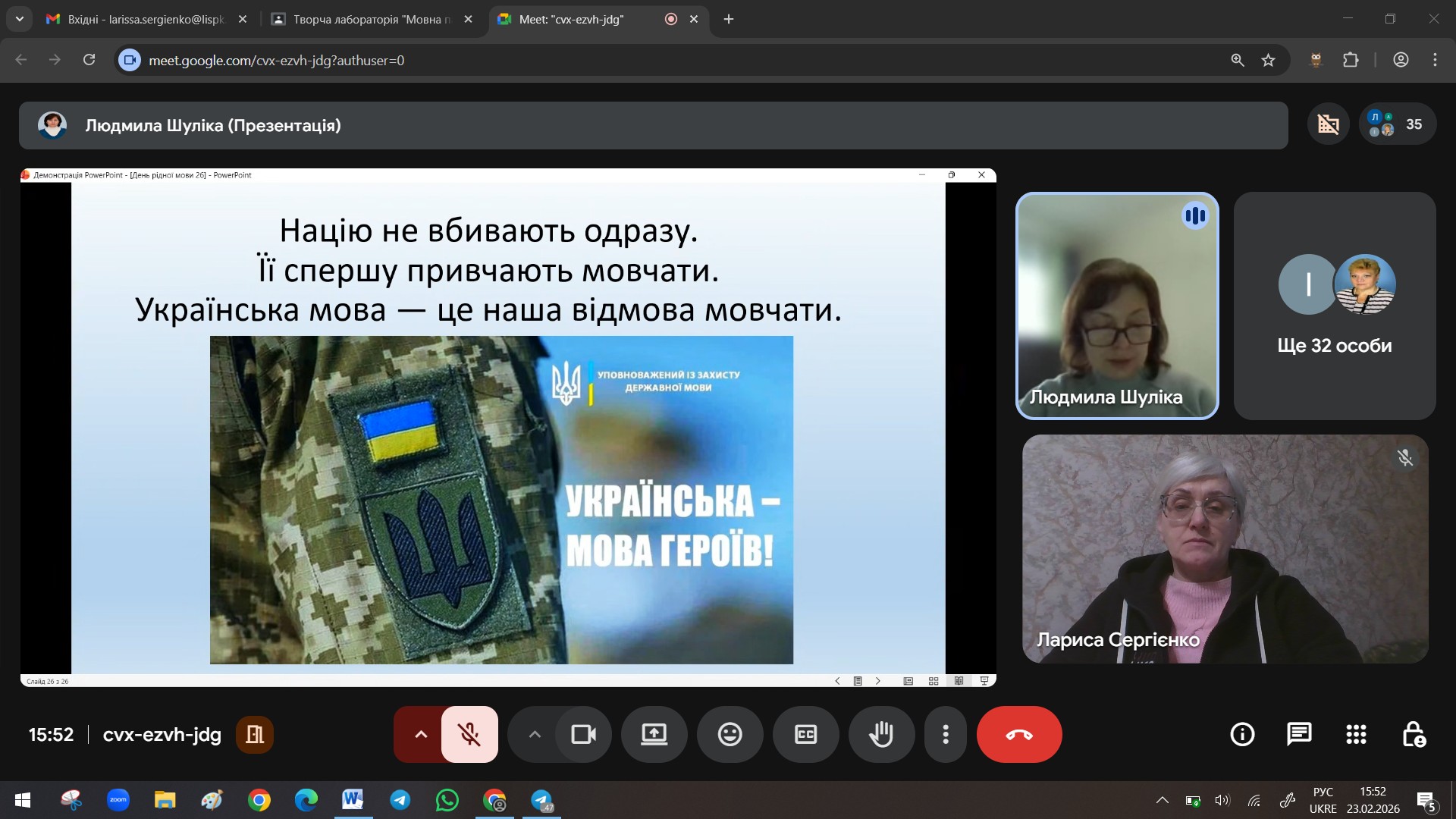Open the meeting details info icon
The width and height of the screenshot is (1456, 819).
1242,734
